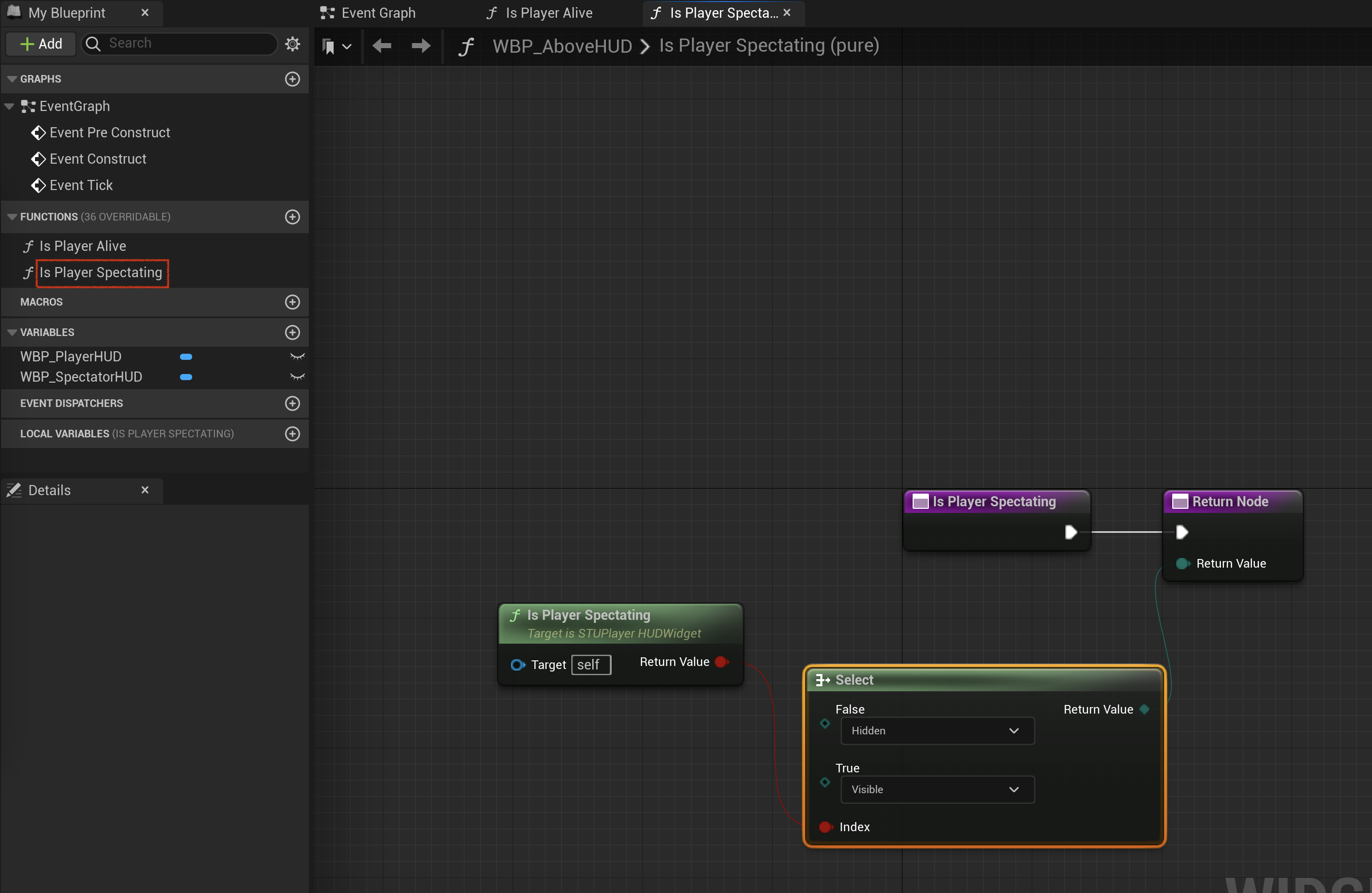
Task: Close the Is Player Specta... tab
Action: click(787, 13)
